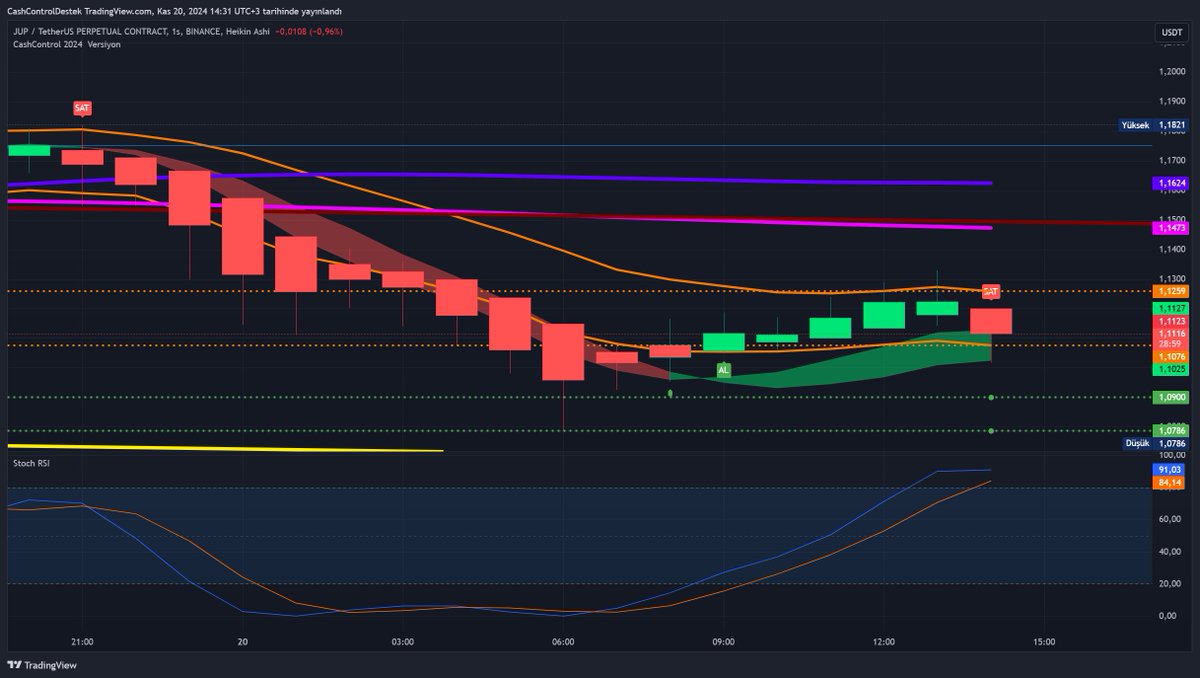Click the green 1,1025 price tag
Image resolution: width=1200 pixels, height=678 pixels.
pyautogui.click(x=1171, y=368)
